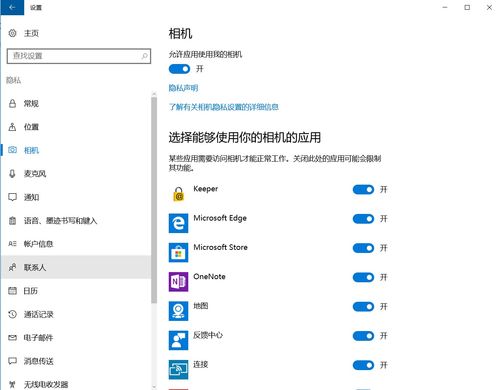The width and height of the screenshot is (500, 390).
Task: Disable camera access for Keeper
Action: [x=363, y=190]
